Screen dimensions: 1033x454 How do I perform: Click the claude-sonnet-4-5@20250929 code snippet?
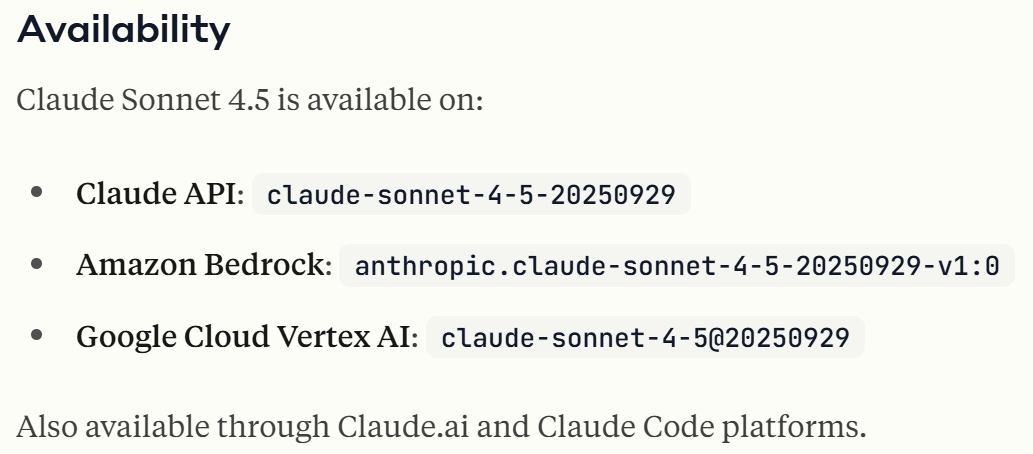coord(645,338)
